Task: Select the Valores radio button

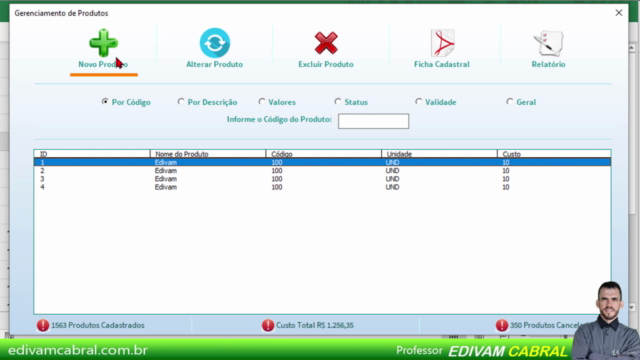Action: click(262, 101)
